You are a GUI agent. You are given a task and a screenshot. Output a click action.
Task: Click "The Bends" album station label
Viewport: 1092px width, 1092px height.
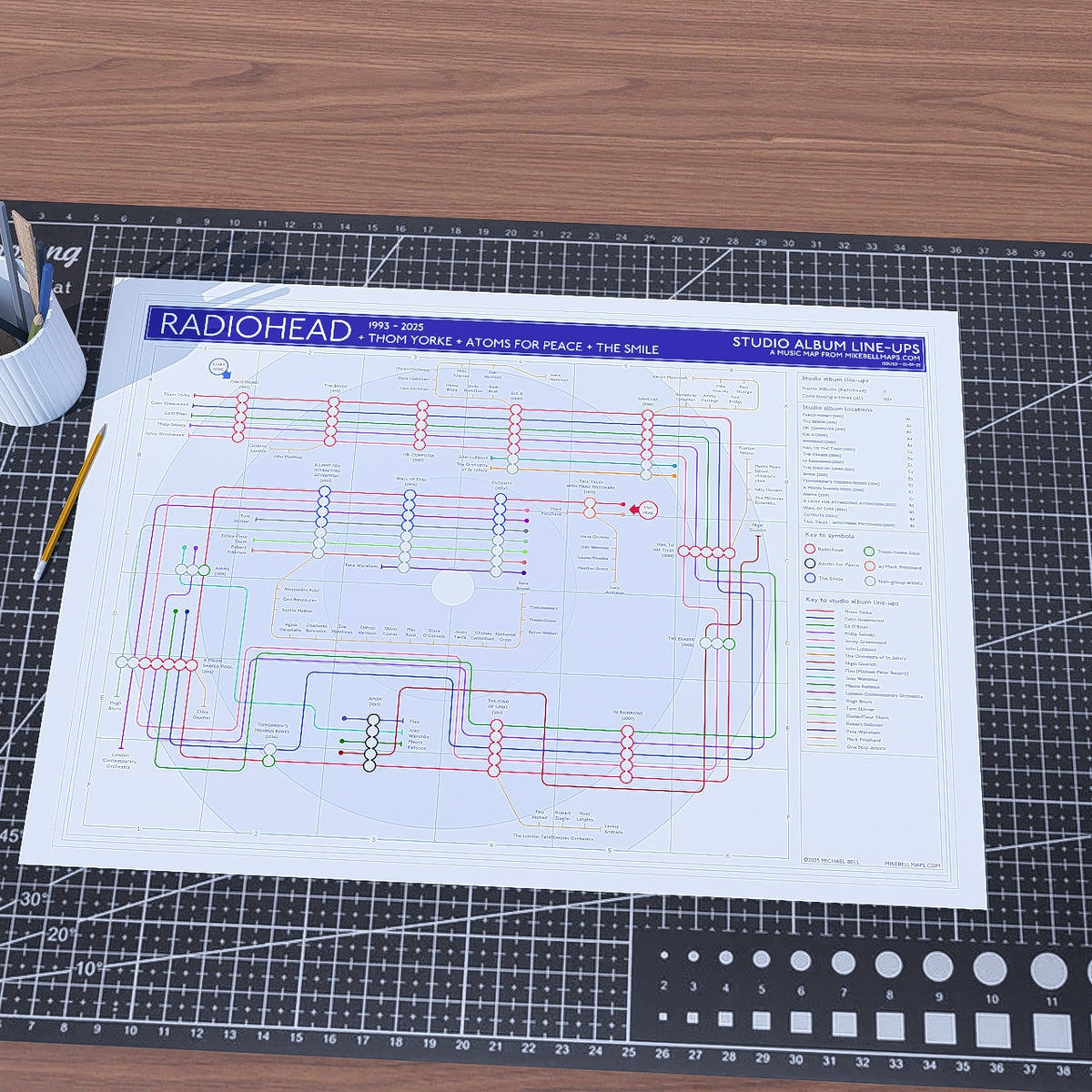335,388
